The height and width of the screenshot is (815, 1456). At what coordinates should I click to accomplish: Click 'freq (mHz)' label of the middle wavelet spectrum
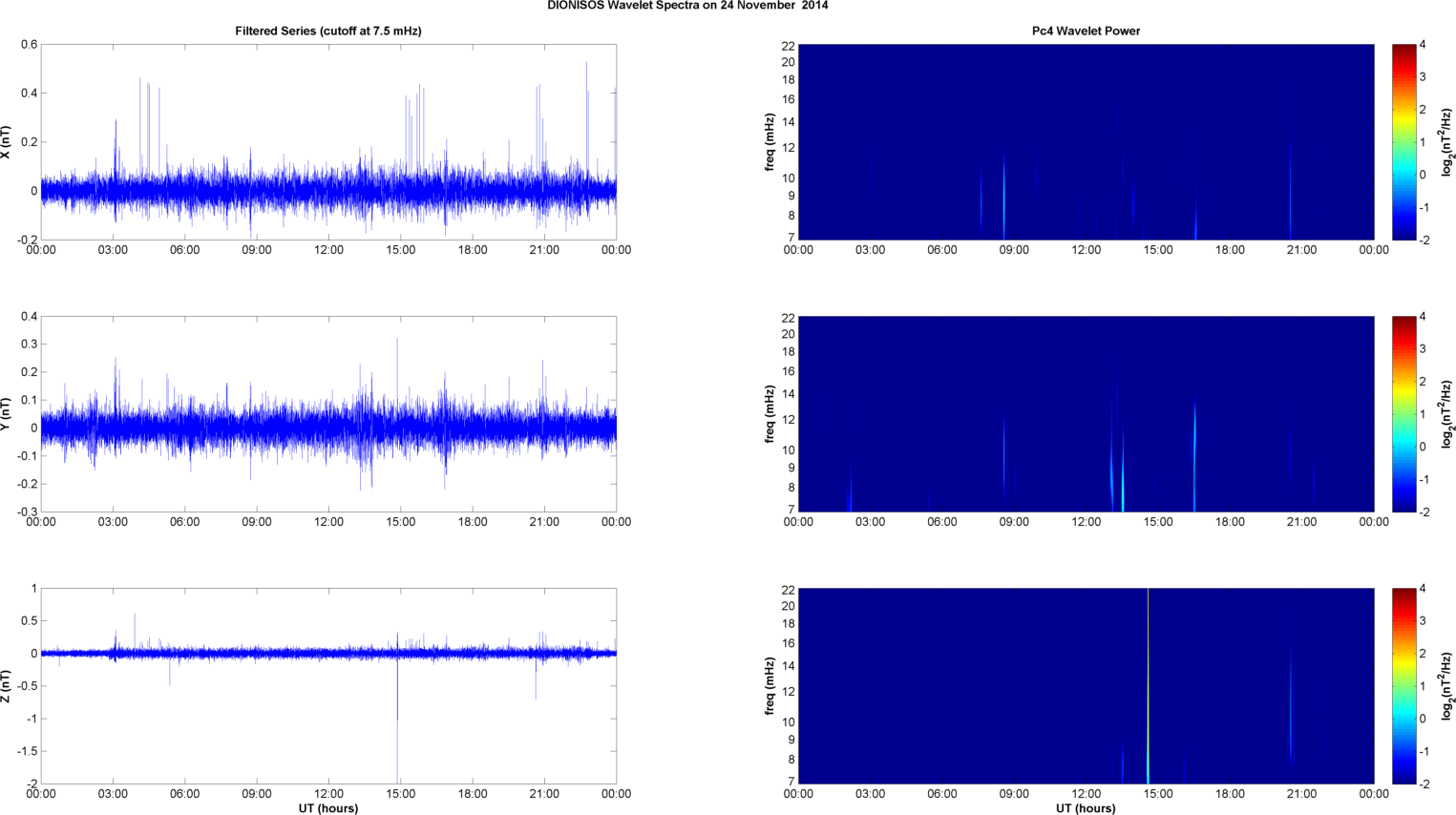point(770,414)
